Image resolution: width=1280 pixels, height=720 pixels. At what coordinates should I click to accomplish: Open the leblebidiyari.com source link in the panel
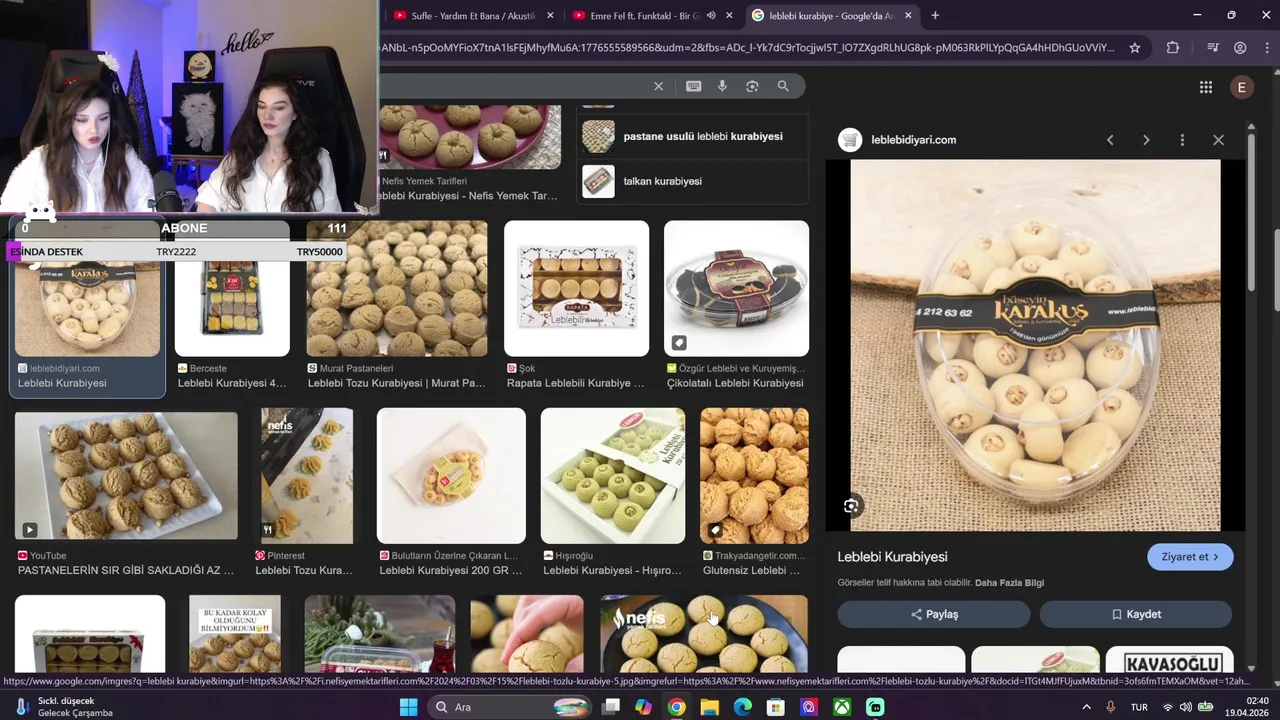[x=913, y=140]
